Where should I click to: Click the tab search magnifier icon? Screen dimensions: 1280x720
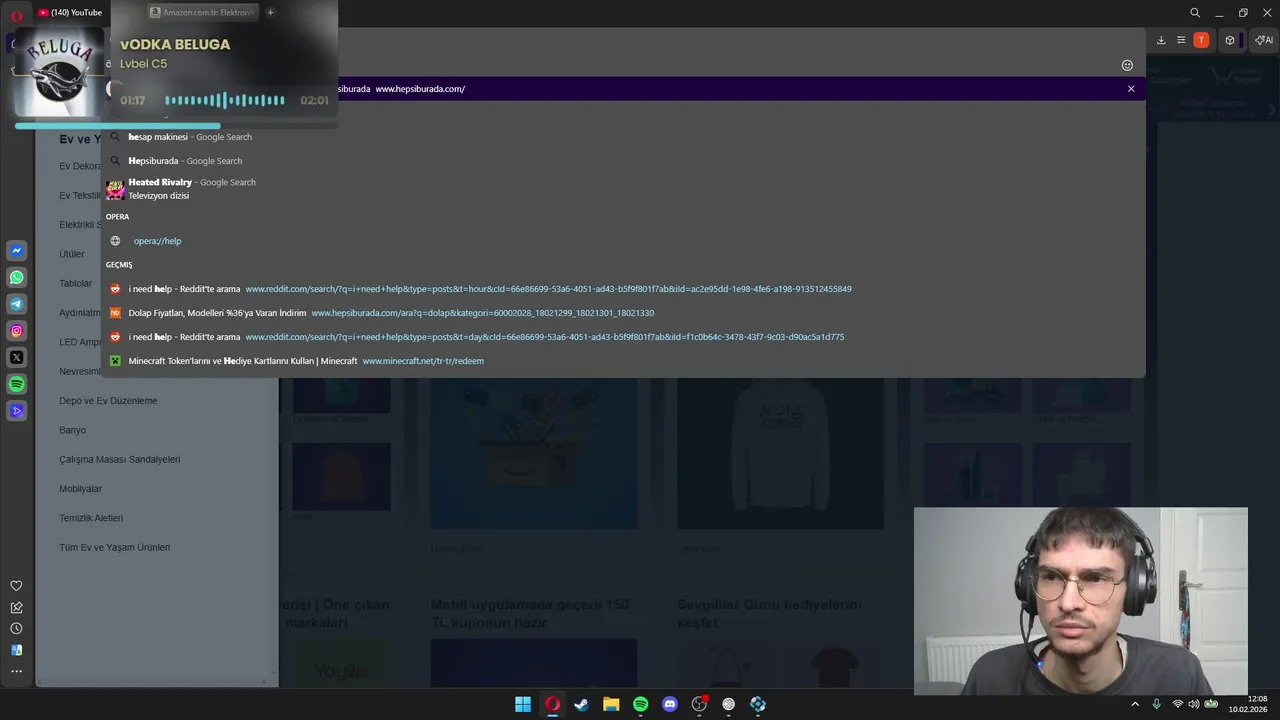pos(1195,13)
